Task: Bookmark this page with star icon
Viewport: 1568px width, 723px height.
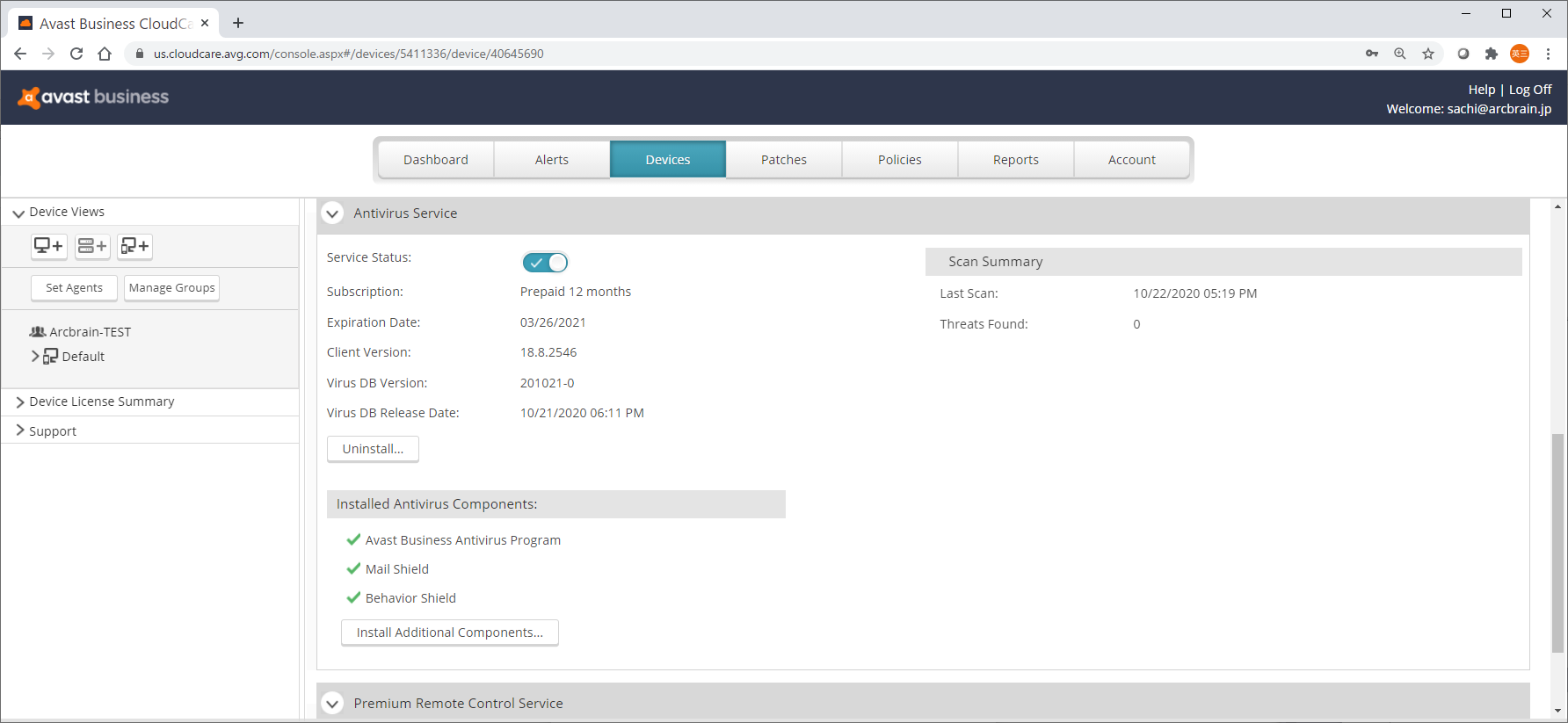Action: coord(1428,54)
